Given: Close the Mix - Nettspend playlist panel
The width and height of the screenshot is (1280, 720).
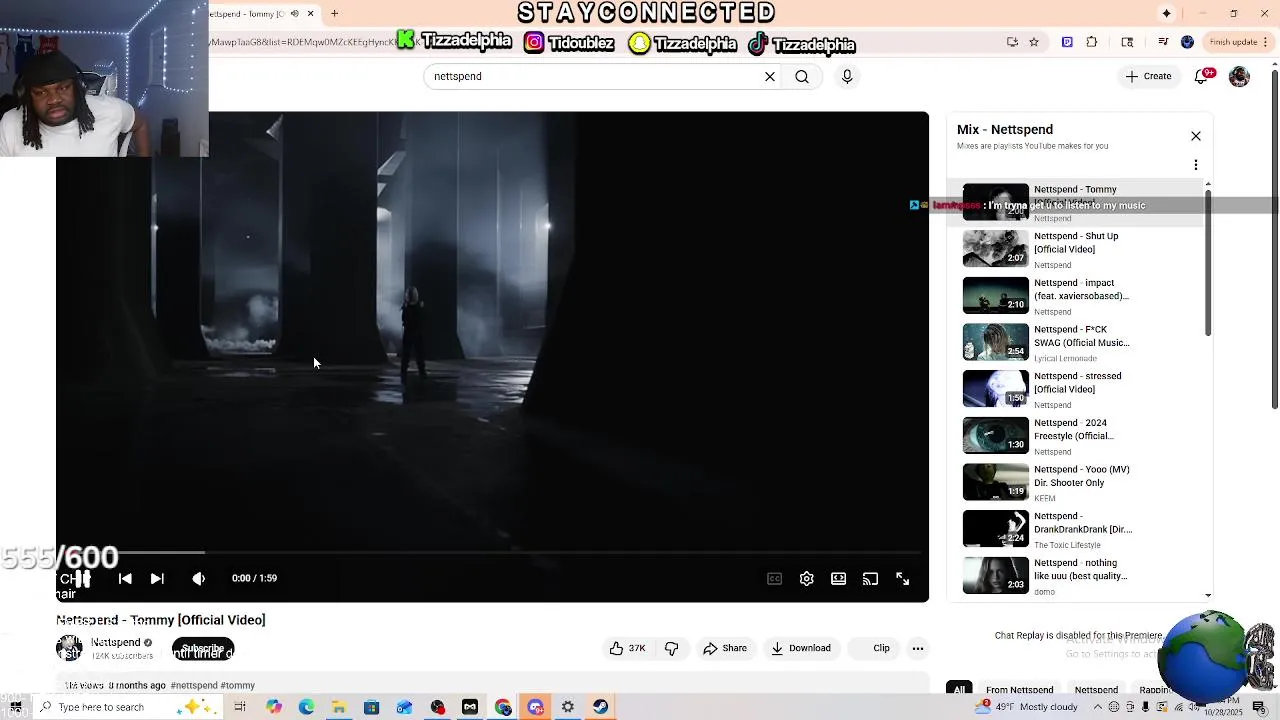Looking at the screenshot, I should click(x=1195, y=136).
